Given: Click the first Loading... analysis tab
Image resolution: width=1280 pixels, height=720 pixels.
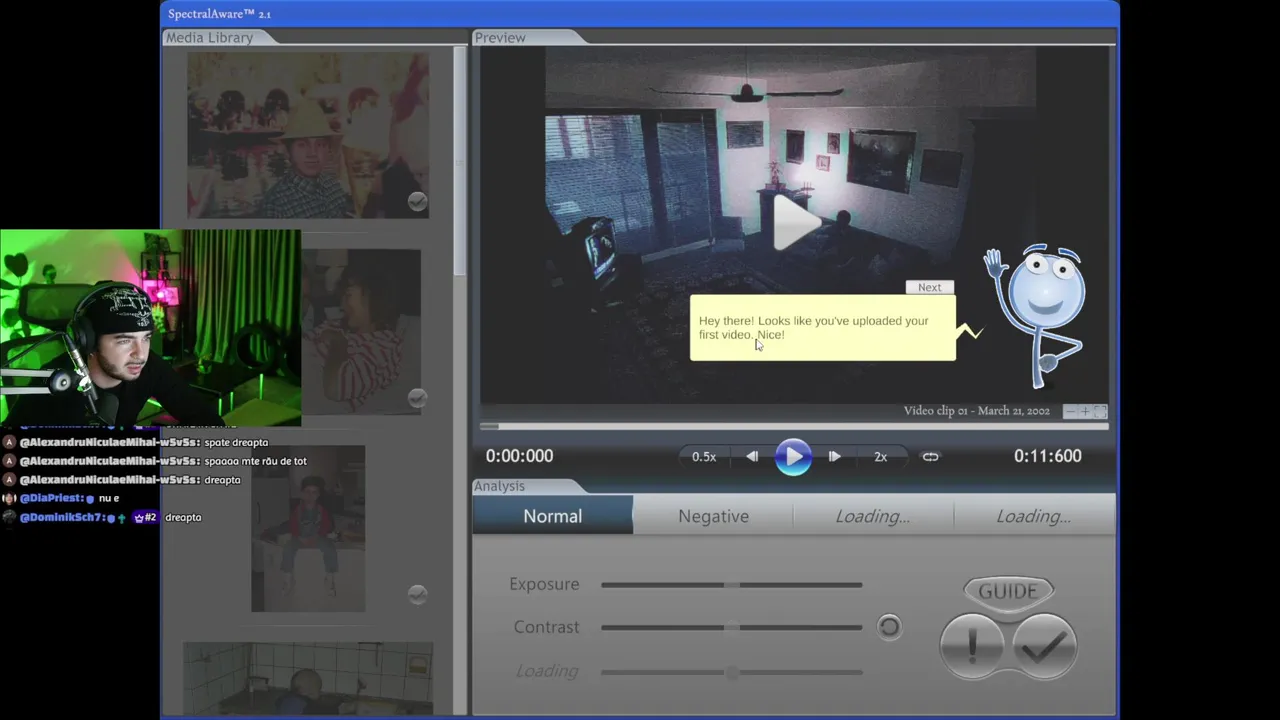Looking at the screenshot, I should click(873, 516).
